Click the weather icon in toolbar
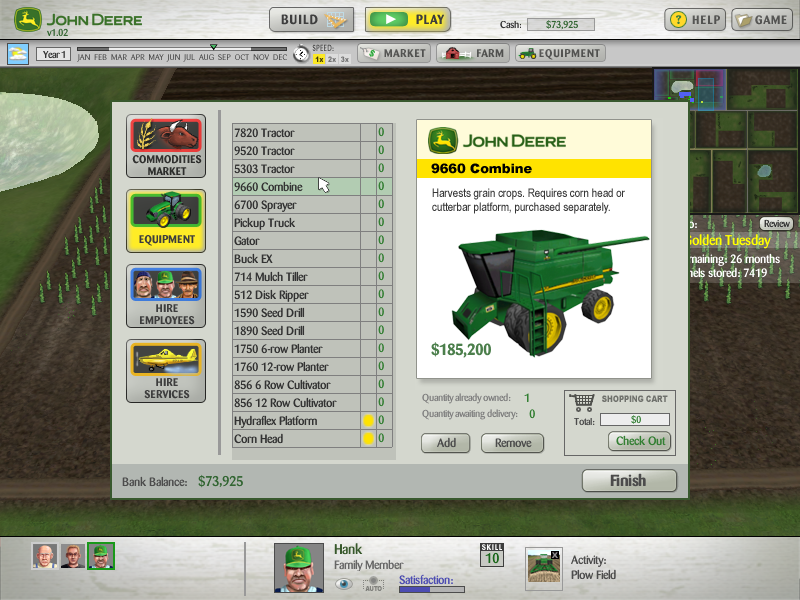 tap(18, 54)
